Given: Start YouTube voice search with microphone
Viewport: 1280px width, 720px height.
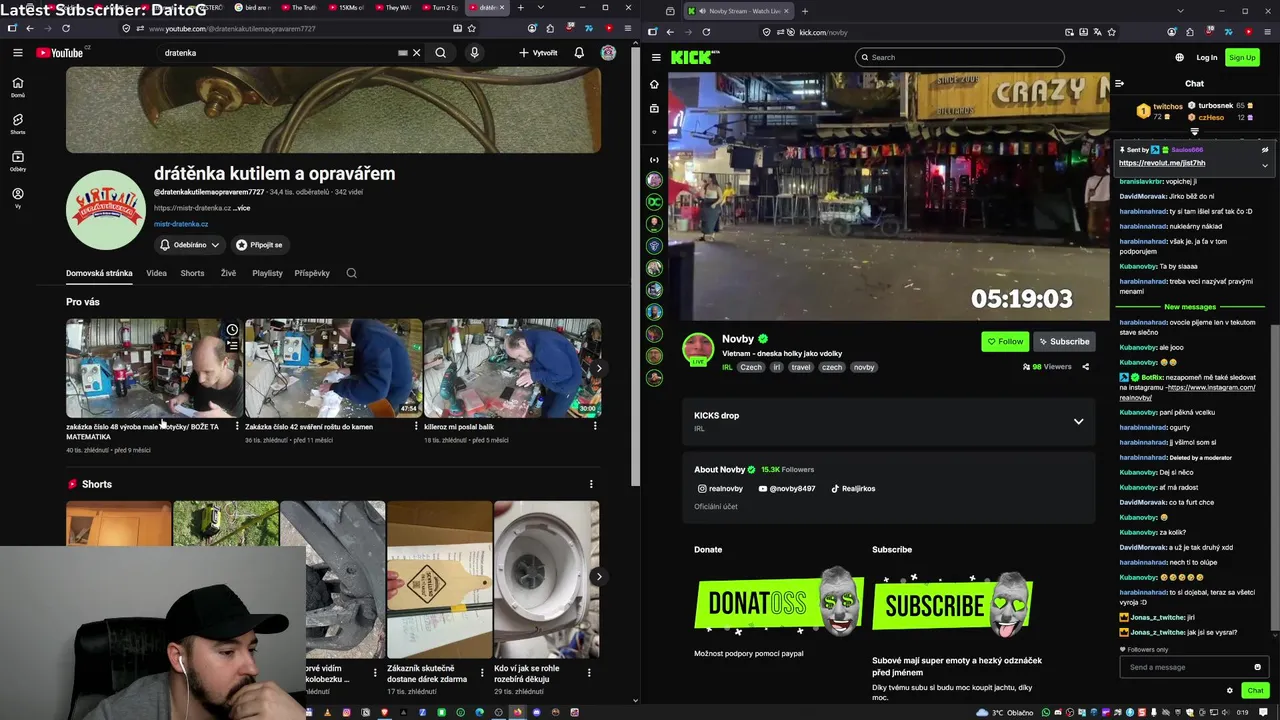Looking at the screenshot, I should point(474,53).
